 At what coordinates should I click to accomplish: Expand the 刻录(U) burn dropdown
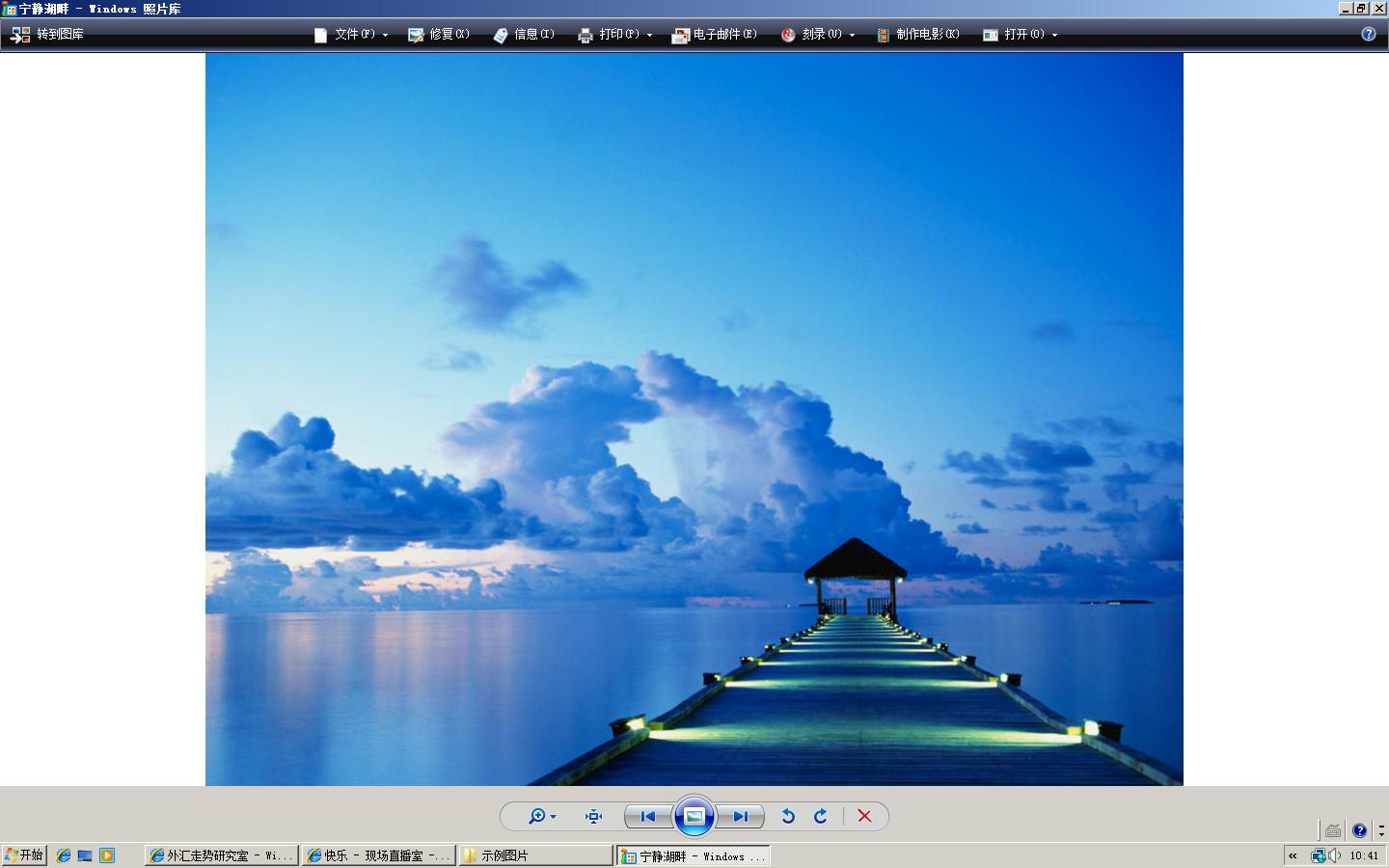coord(818,34)
